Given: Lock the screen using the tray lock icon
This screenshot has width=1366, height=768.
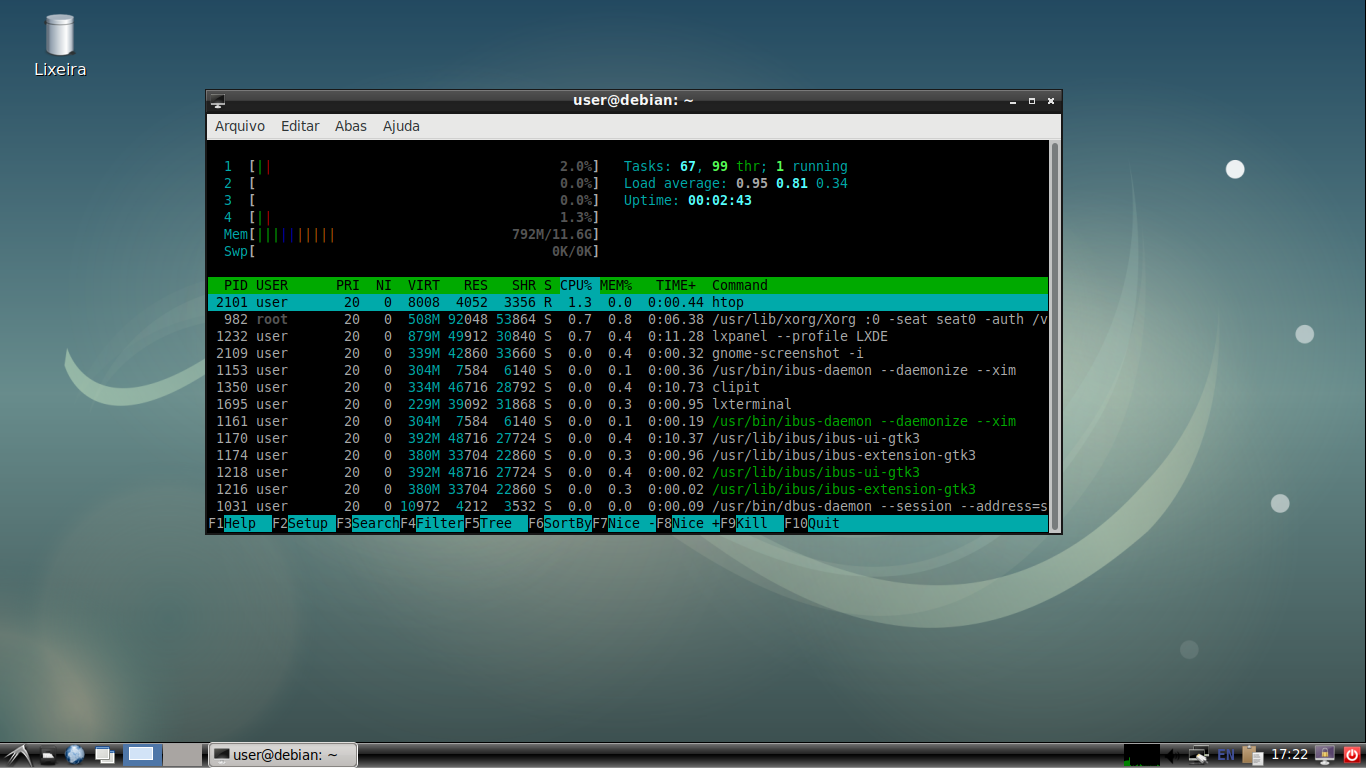Looking at the screenshot, I should tap(1325, 754).
